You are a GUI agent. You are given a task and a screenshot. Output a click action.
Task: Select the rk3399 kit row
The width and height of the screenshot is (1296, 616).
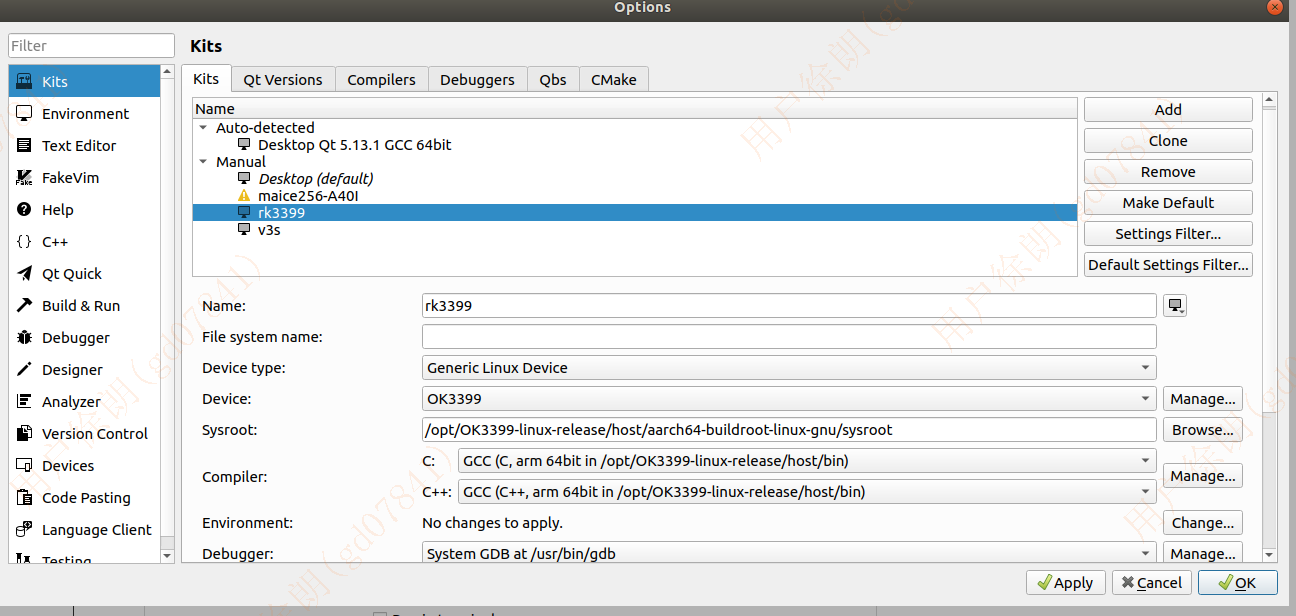(x=635, y=213)
